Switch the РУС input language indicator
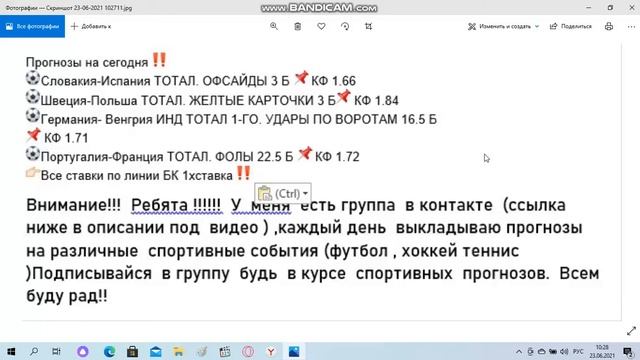Image resolution: width=640 pixels, height=360 pixels. 578,351
